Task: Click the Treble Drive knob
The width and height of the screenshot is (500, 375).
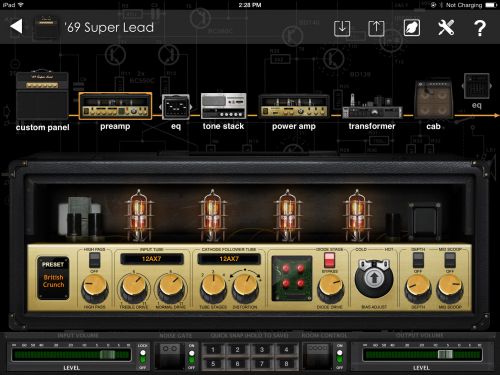Action: coord(134,288)
